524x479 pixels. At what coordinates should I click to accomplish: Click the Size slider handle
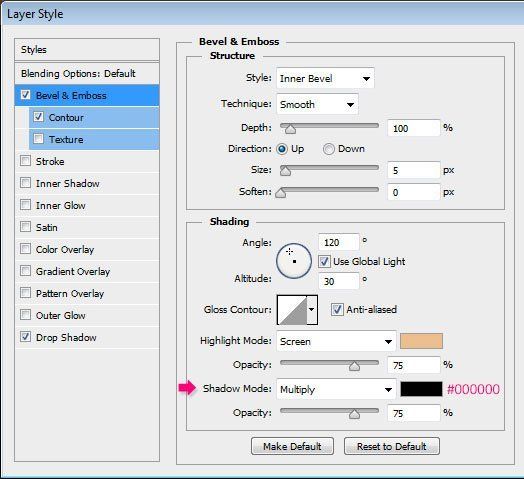point(285,171)
